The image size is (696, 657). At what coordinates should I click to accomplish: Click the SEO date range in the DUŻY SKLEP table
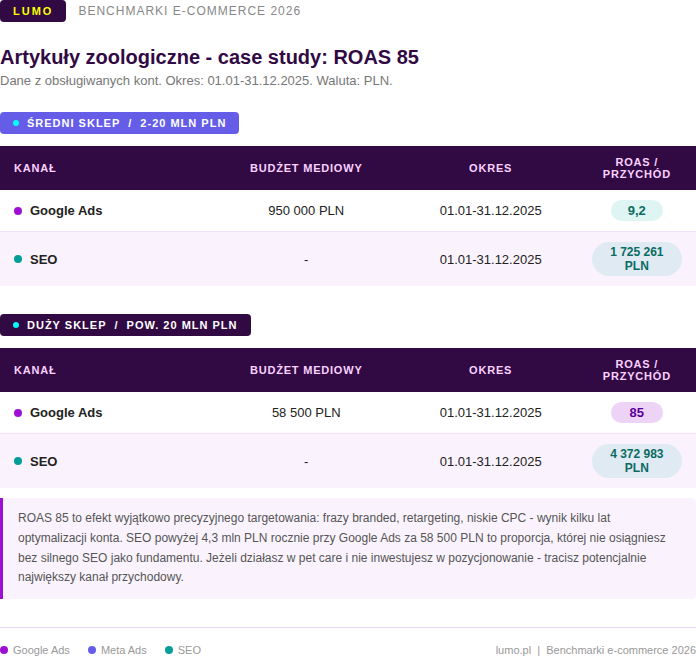pos(490,462)
